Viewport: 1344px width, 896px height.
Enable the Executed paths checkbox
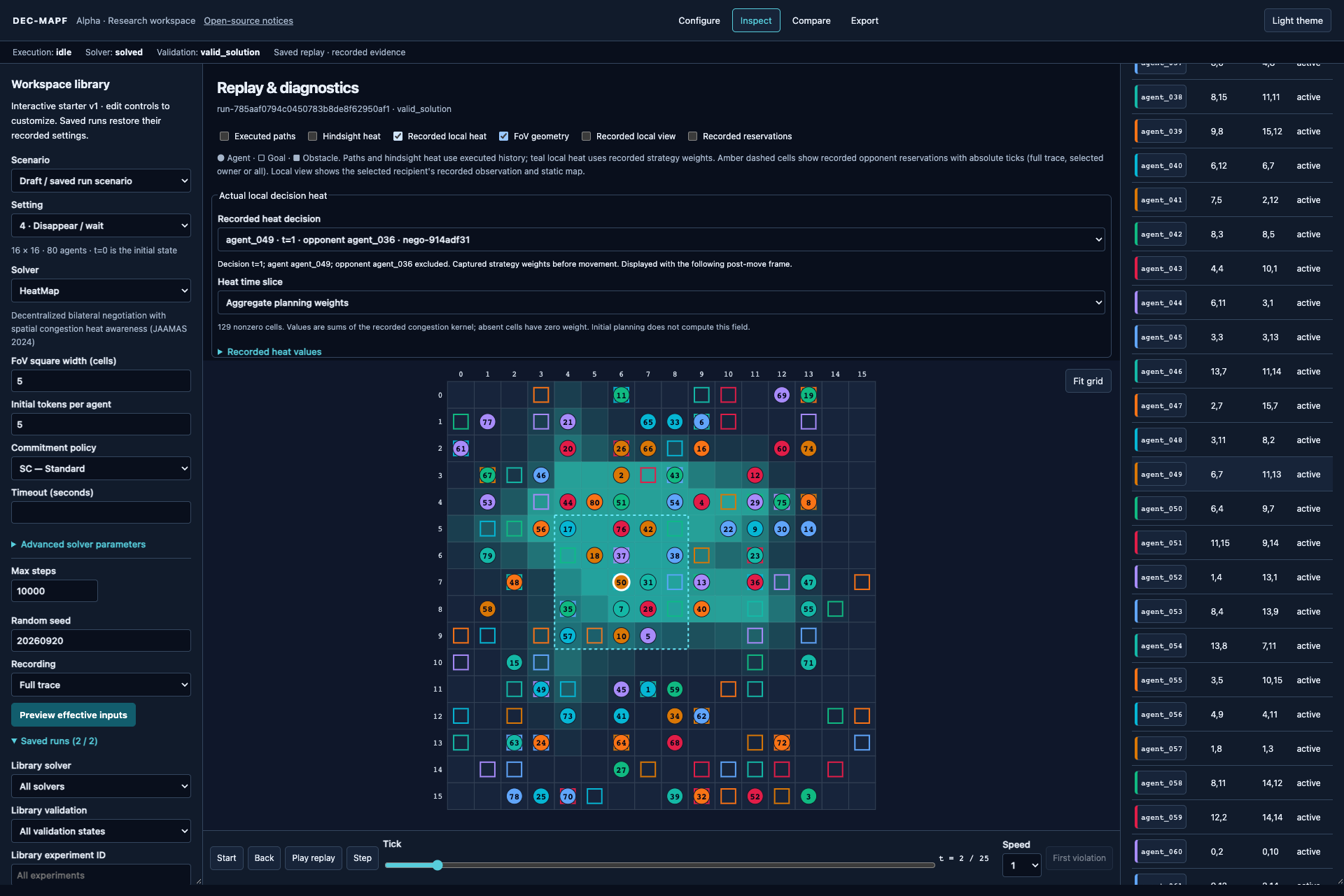click(224, 136)
